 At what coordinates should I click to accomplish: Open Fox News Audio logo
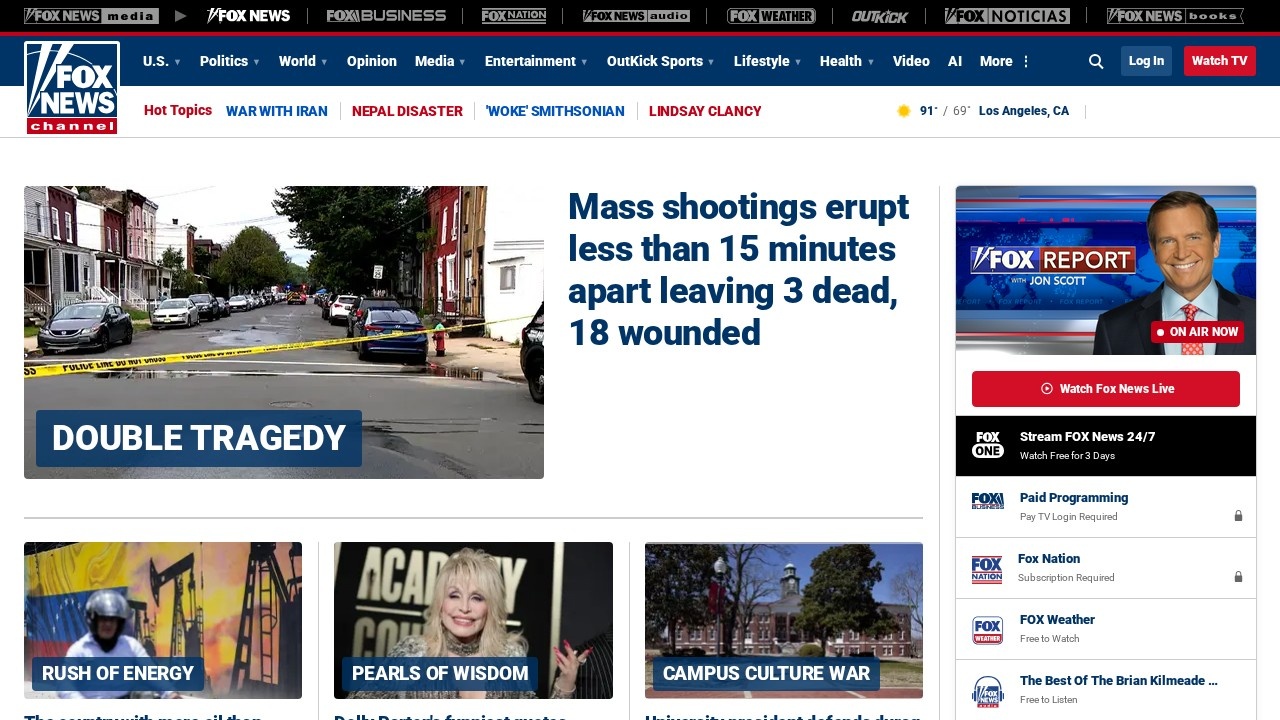point(636,16)
